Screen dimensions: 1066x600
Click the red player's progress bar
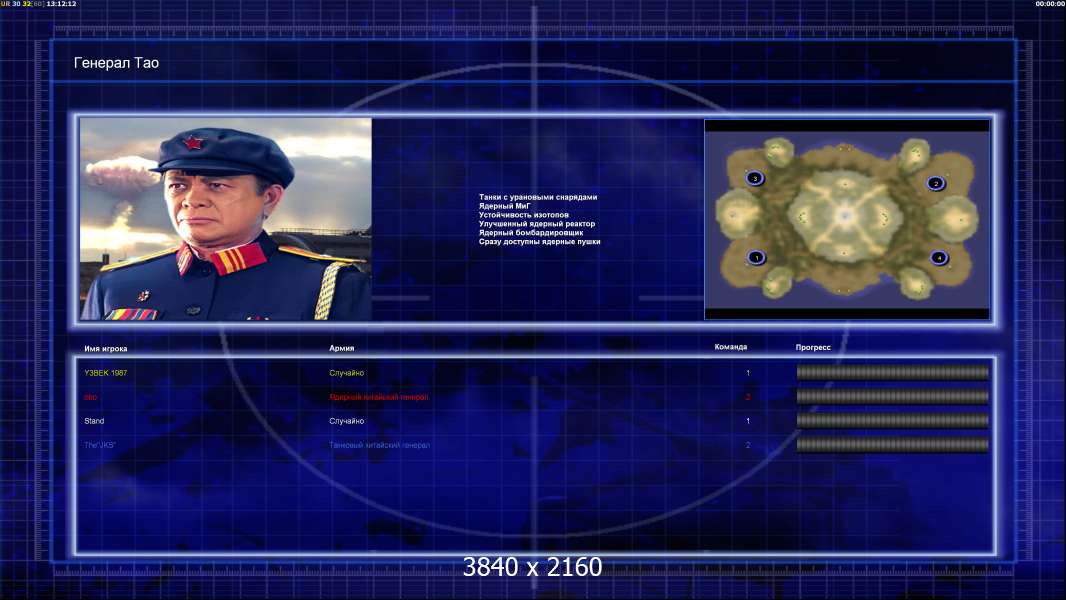point(893,397)
